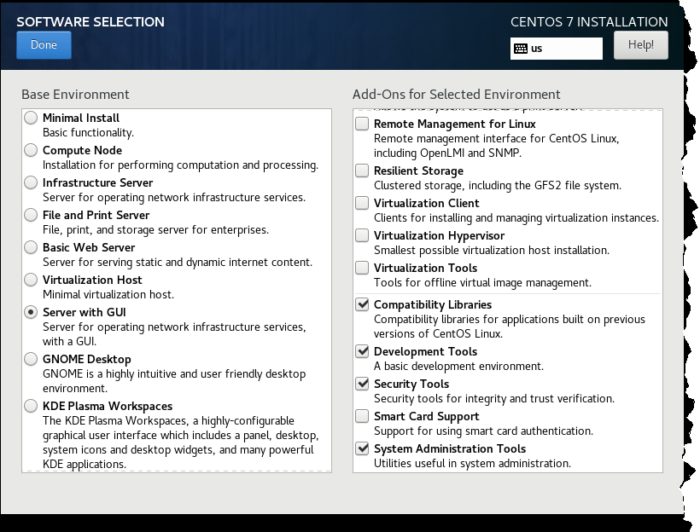The image size is (700, 532).
Task: Click the us keyboard layout field
Action: point(556,48)
